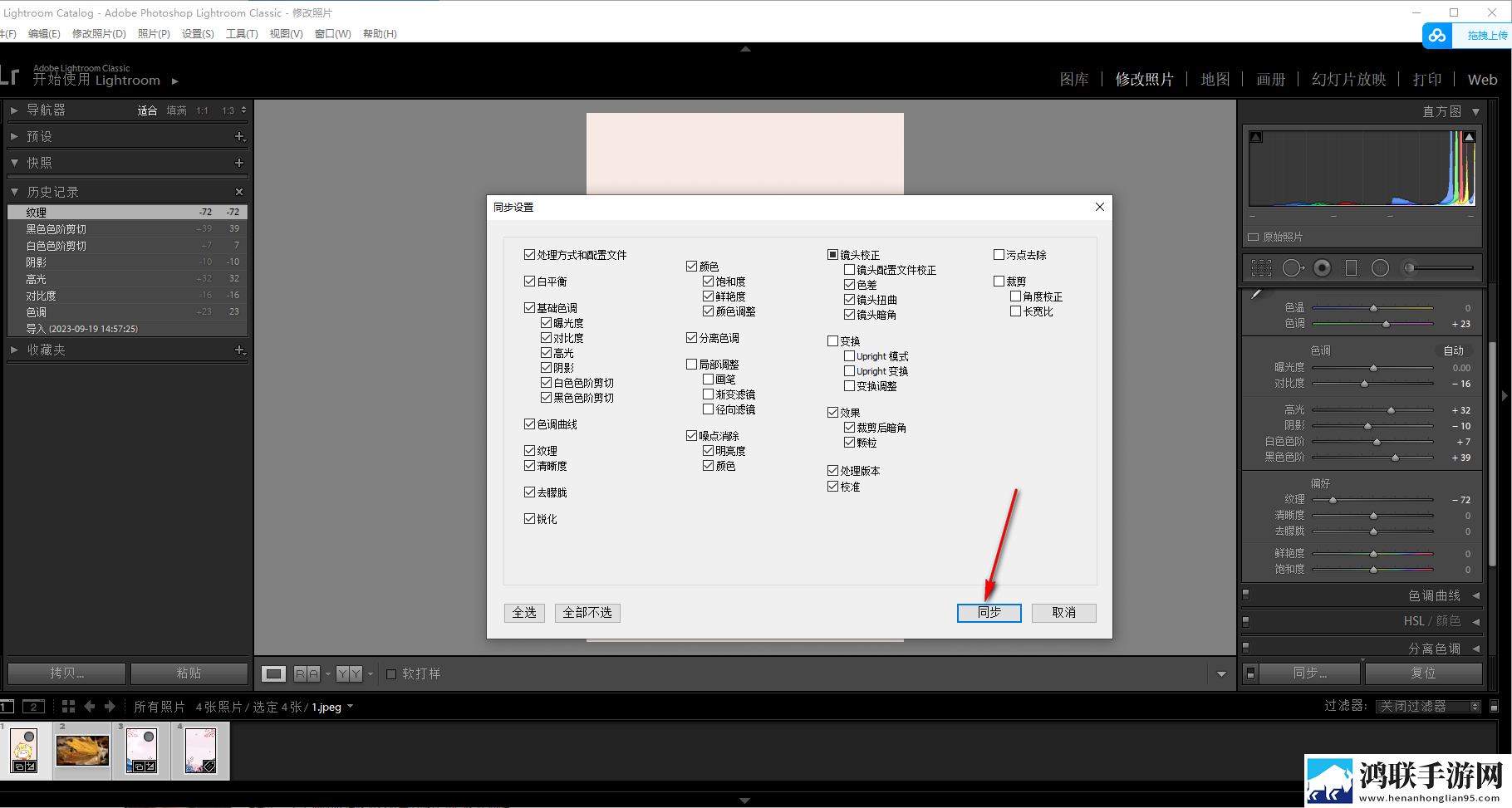Add new collection with plus icon
The height and width of the screenshot is (808, 1512).
click(x=239, y=350)
